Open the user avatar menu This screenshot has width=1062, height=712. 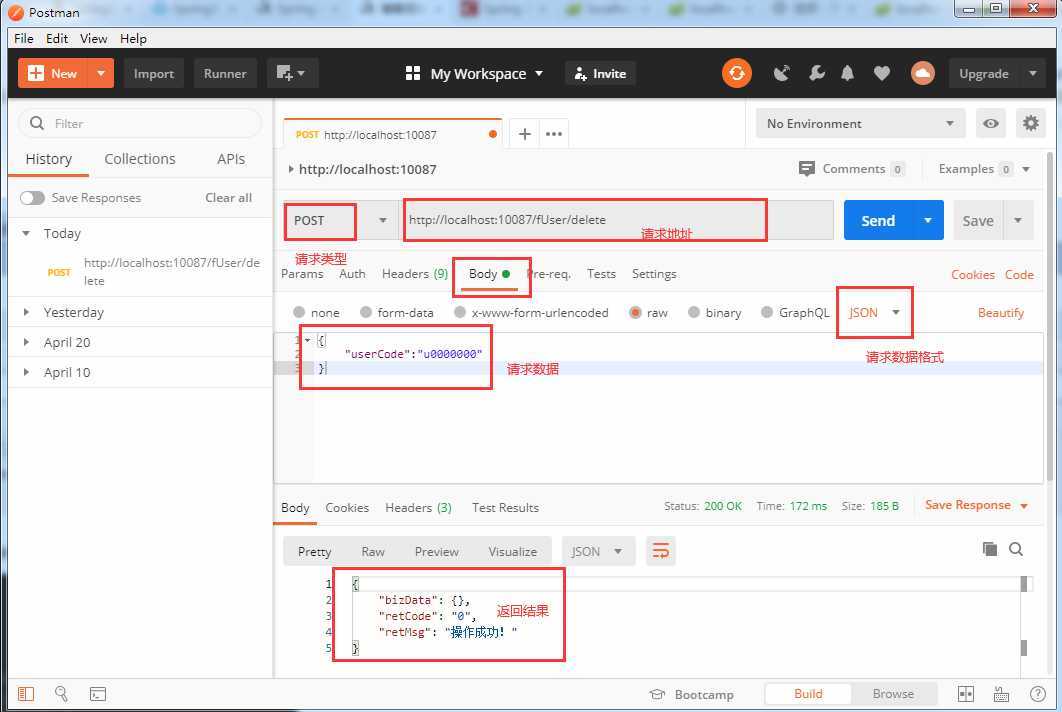point(922,73)
